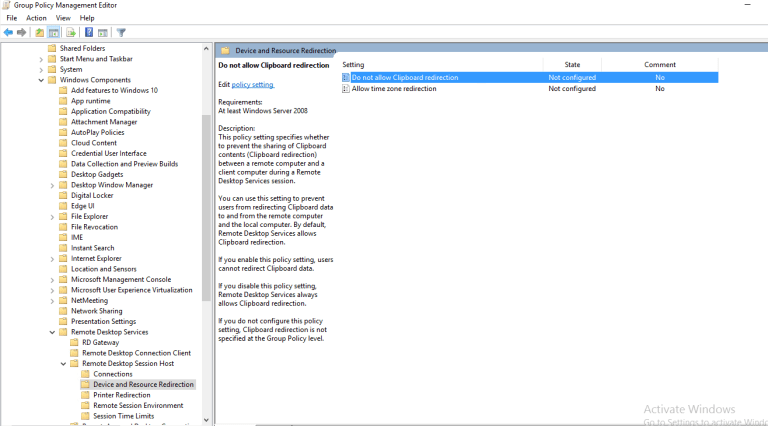768x426 pixels.
Task: Open the Help menu
Action: click(87, 18)
